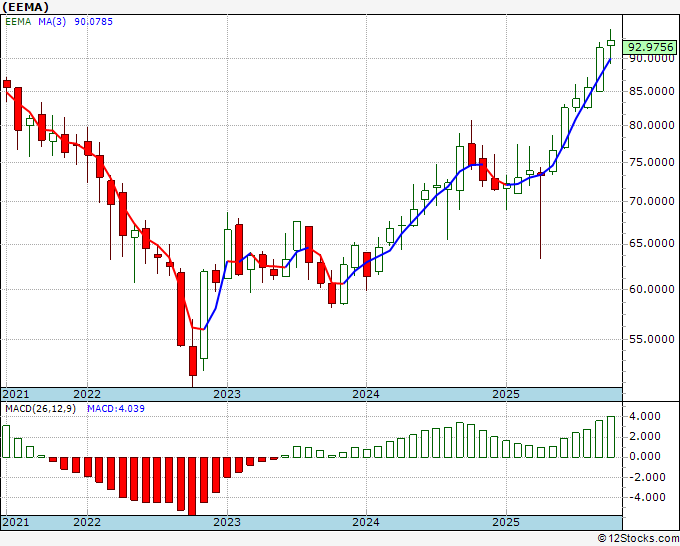Click the (EEMA) chart title
Viewport: 680px width, 546px height.
[25, 7]
